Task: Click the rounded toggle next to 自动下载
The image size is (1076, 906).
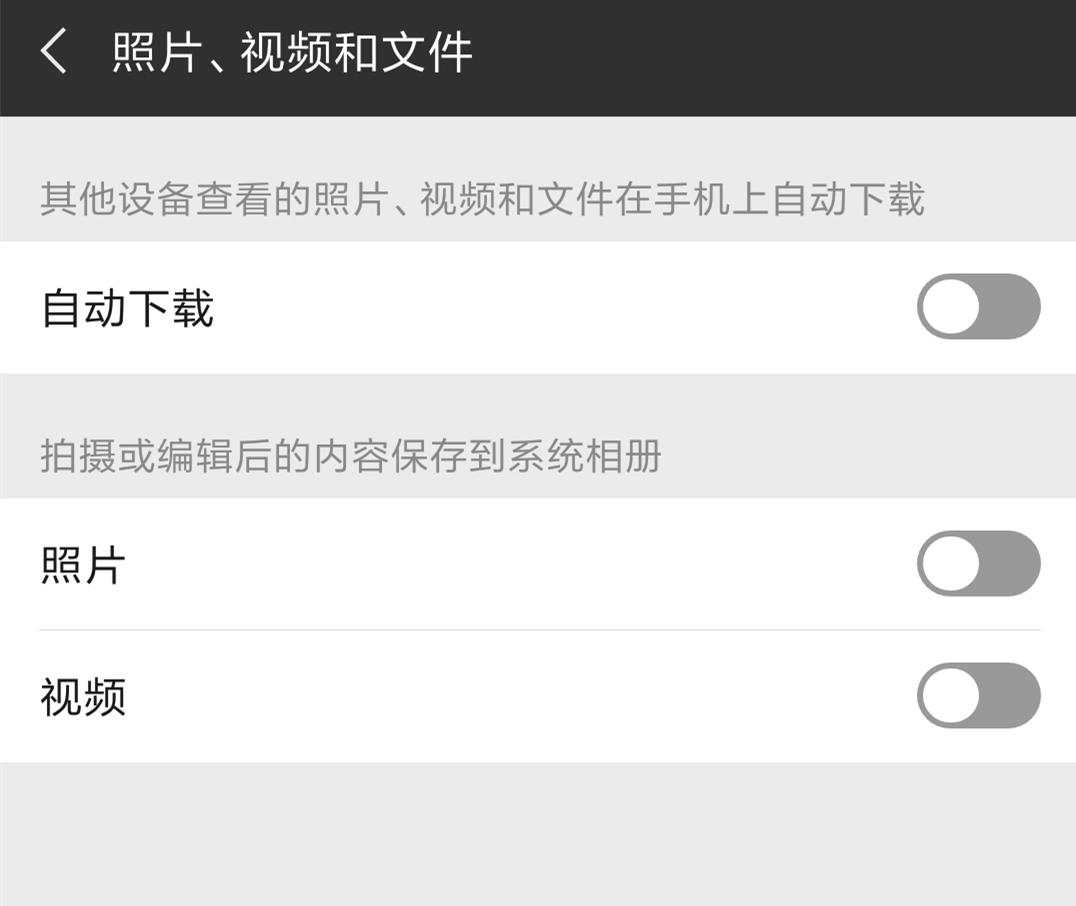Action: pyautogui.click(x=977, y=307)
